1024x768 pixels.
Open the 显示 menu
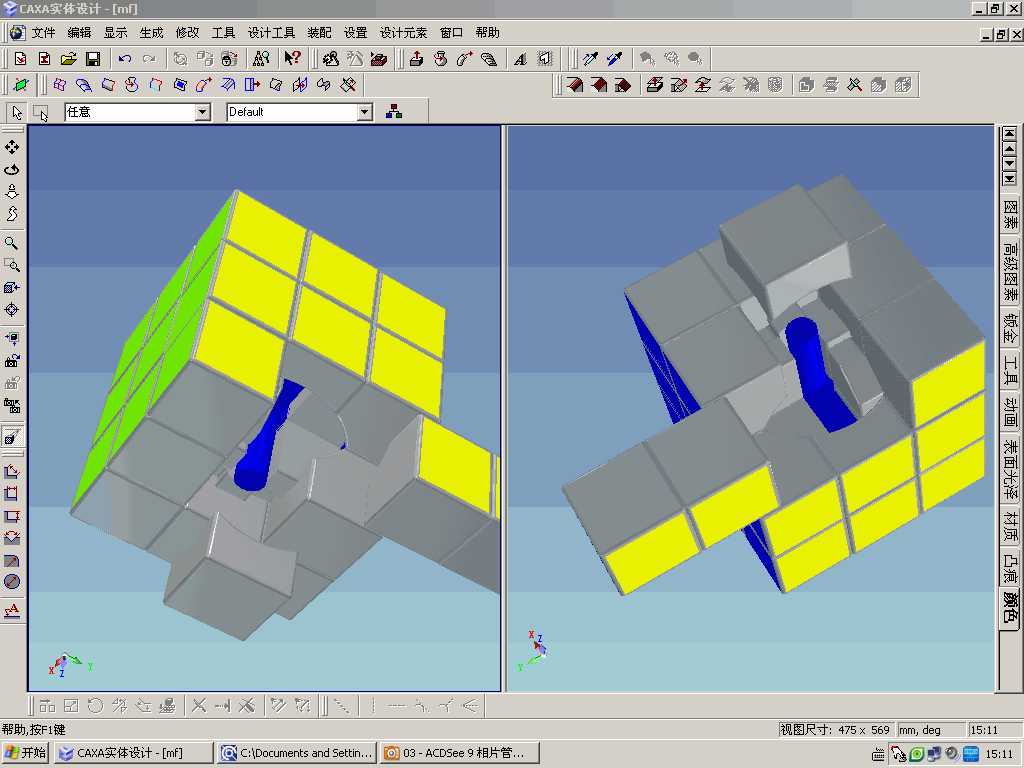tap(116, 33)
